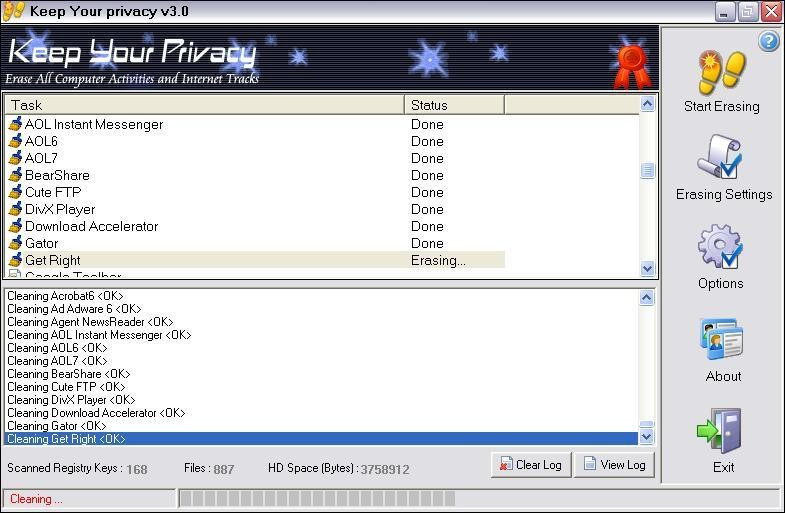Click the log panel scroll up arrow

pos(646,298)
